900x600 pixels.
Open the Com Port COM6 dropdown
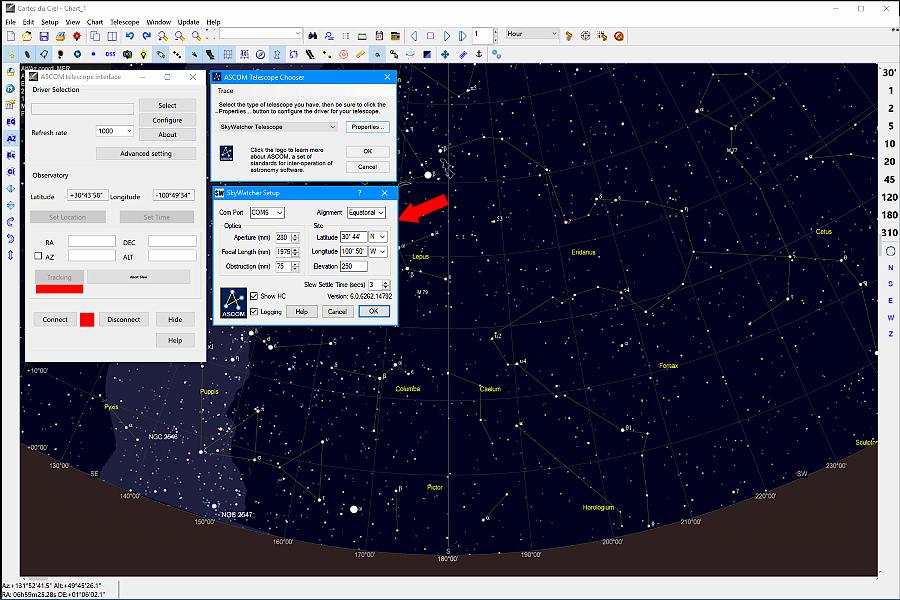pos(267,212)
